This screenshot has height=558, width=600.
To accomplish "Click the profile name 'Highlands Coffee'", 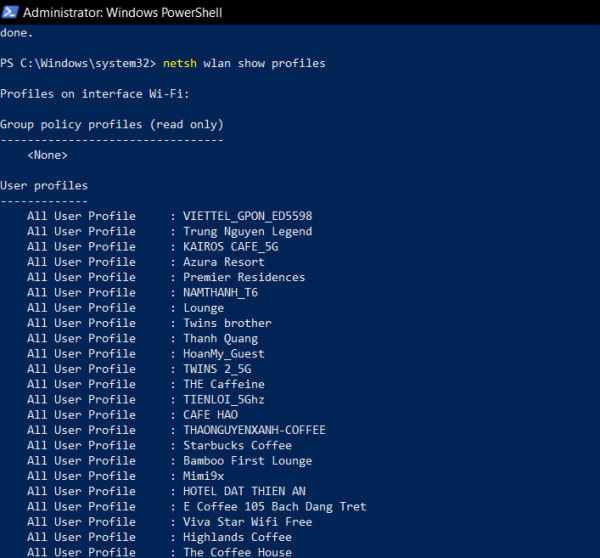I will click(x=237, y=537).
